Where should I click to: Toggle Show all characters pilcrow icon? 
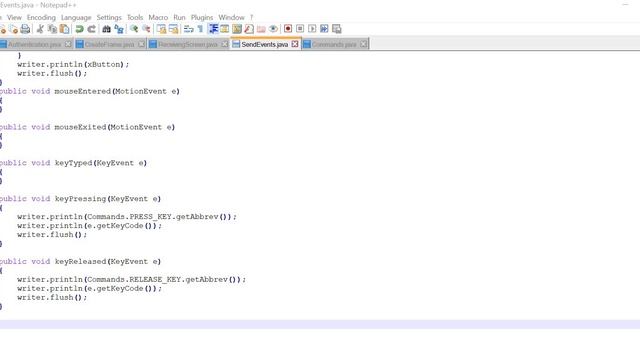click(200, 29)
